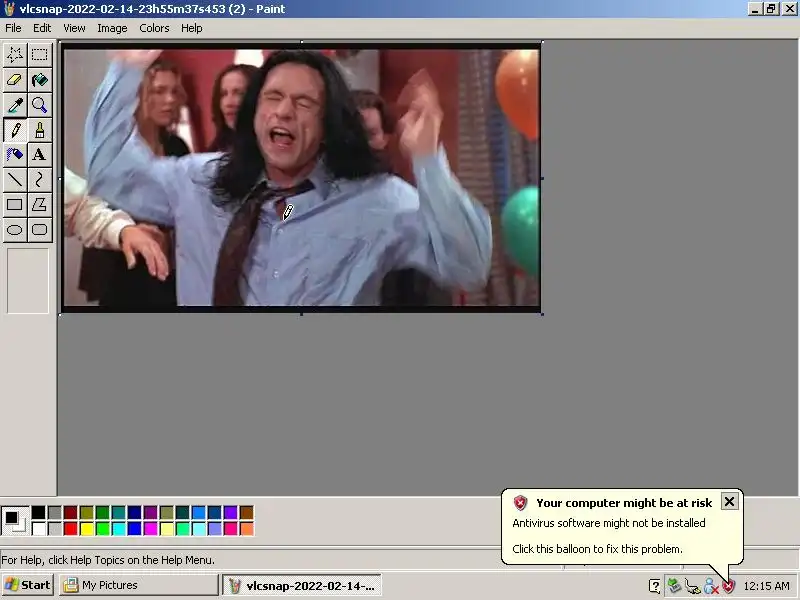800x600 pixels.
Task: Switch to My Pictures taskbar window
Action: coord(138,585)
